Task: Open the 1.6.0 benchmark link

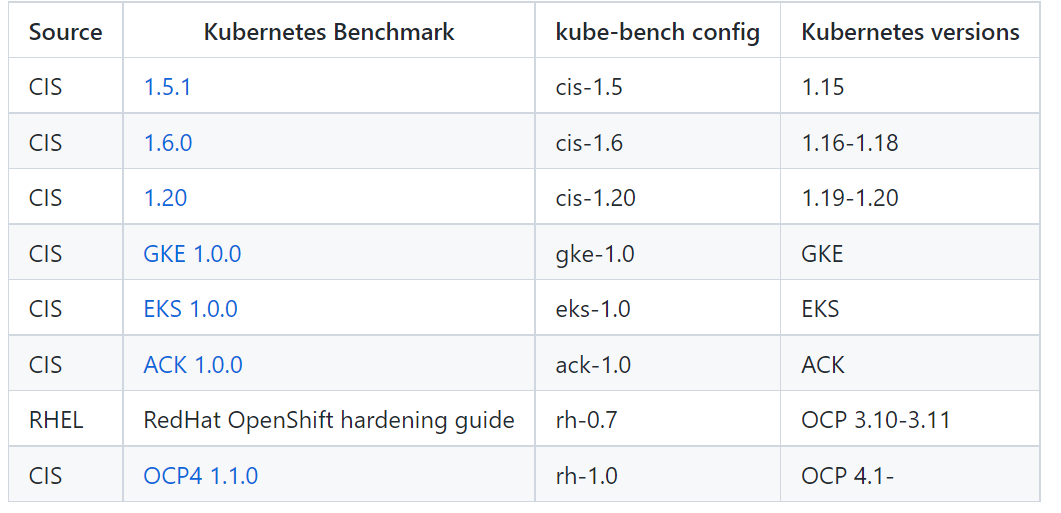Action: (168, 143)
